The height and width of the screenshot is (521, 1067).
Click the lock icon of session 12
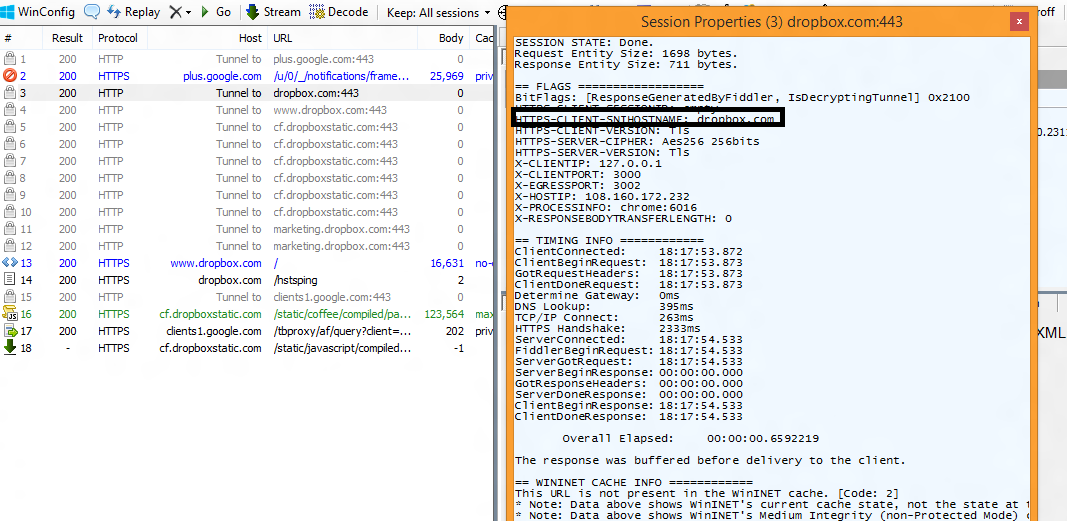point(9,246)
